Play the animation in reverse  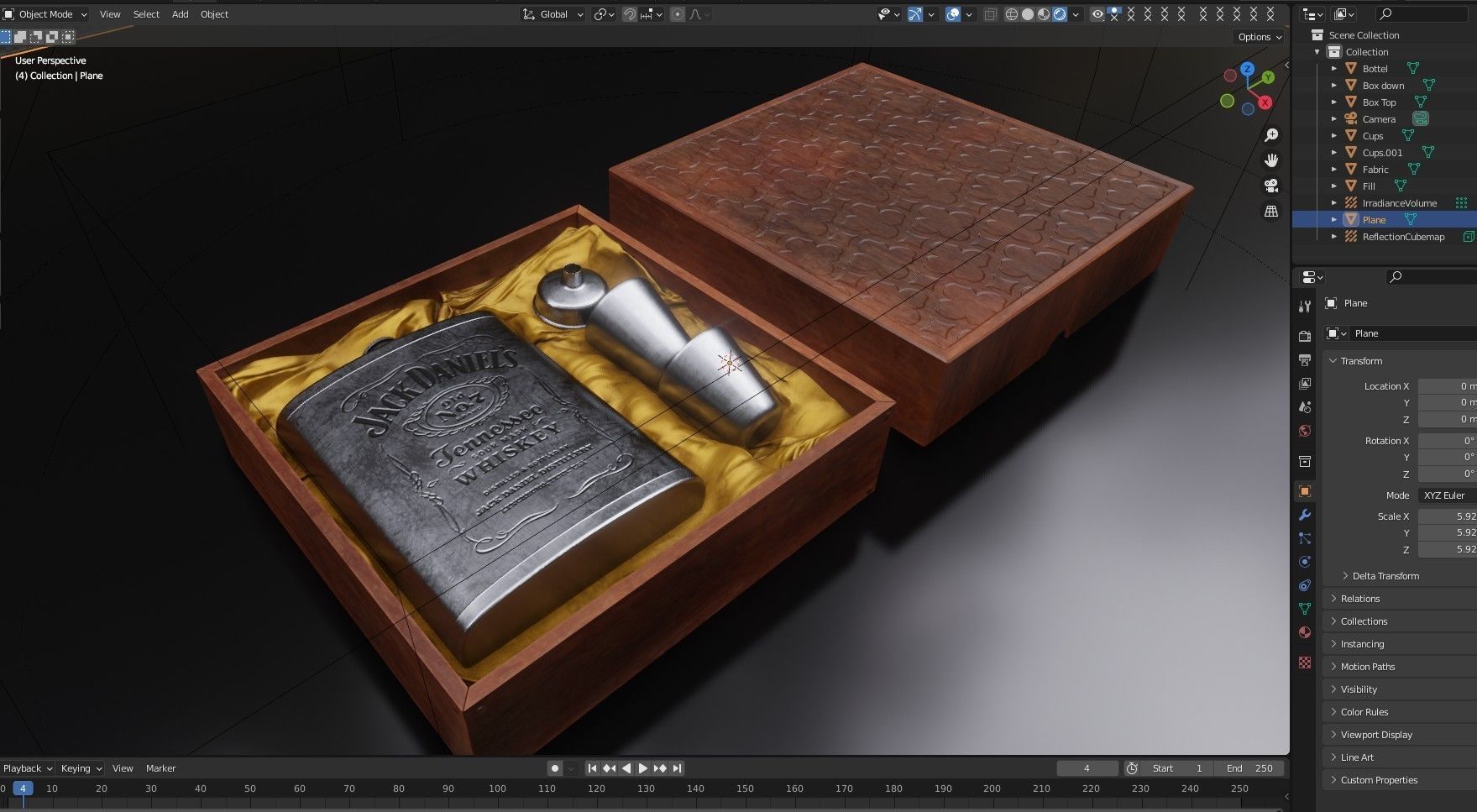(x=626, y=768)
